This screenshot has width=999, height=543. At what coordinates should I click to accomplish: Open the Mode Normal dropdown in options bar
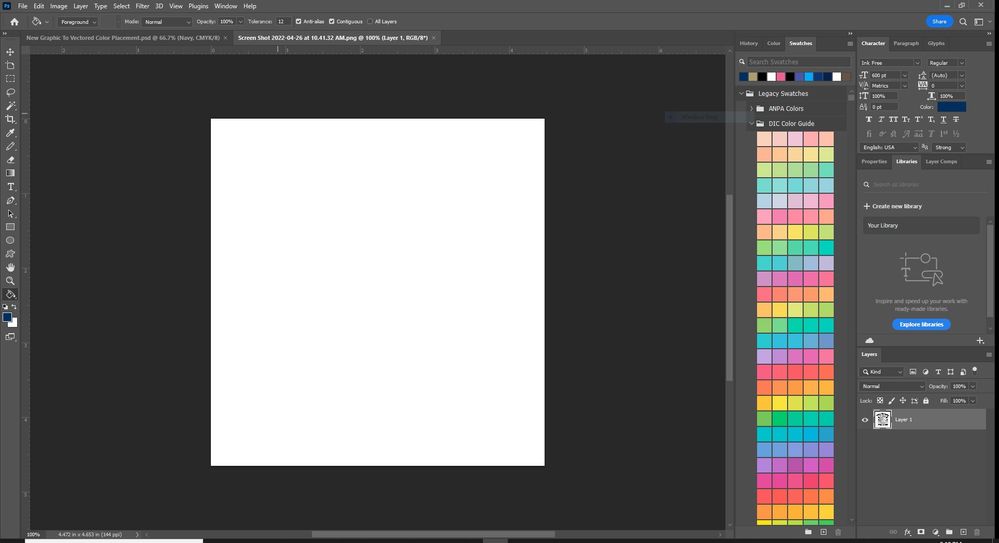click(x=166, y=22)
